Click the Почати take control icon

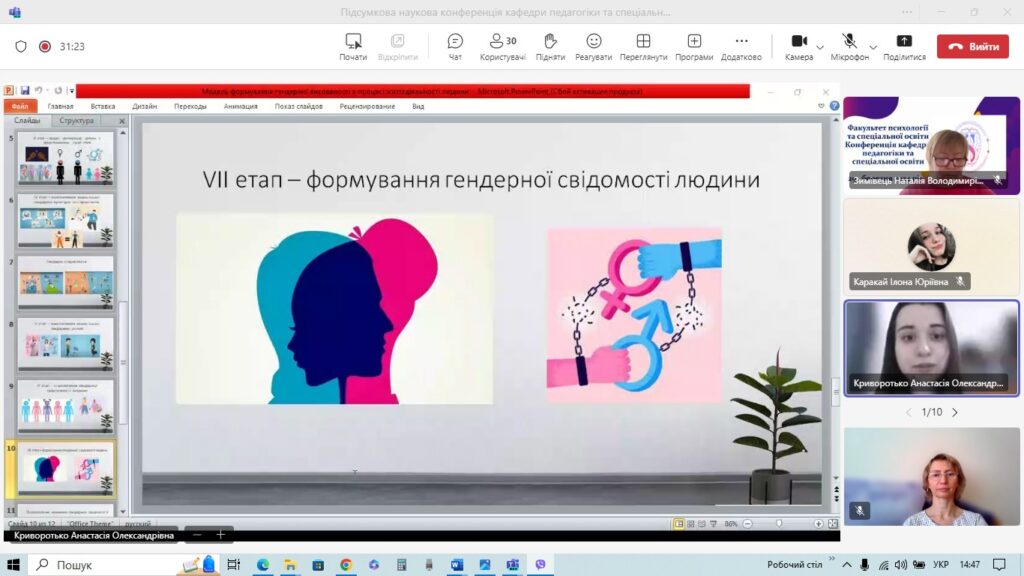coord(353,47)
